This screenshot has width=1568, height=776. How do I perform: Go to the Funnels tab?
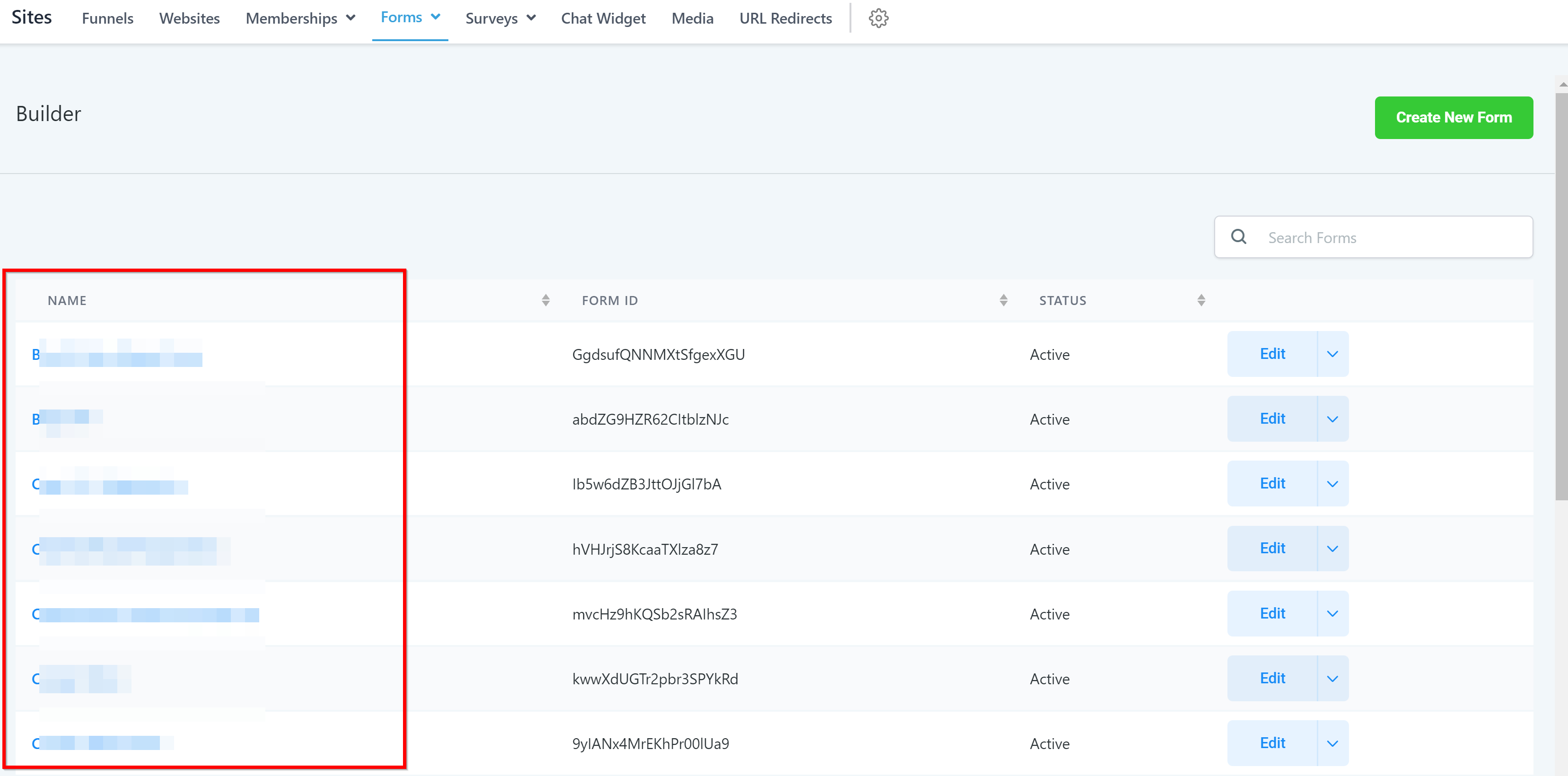(x=107, y=18)
